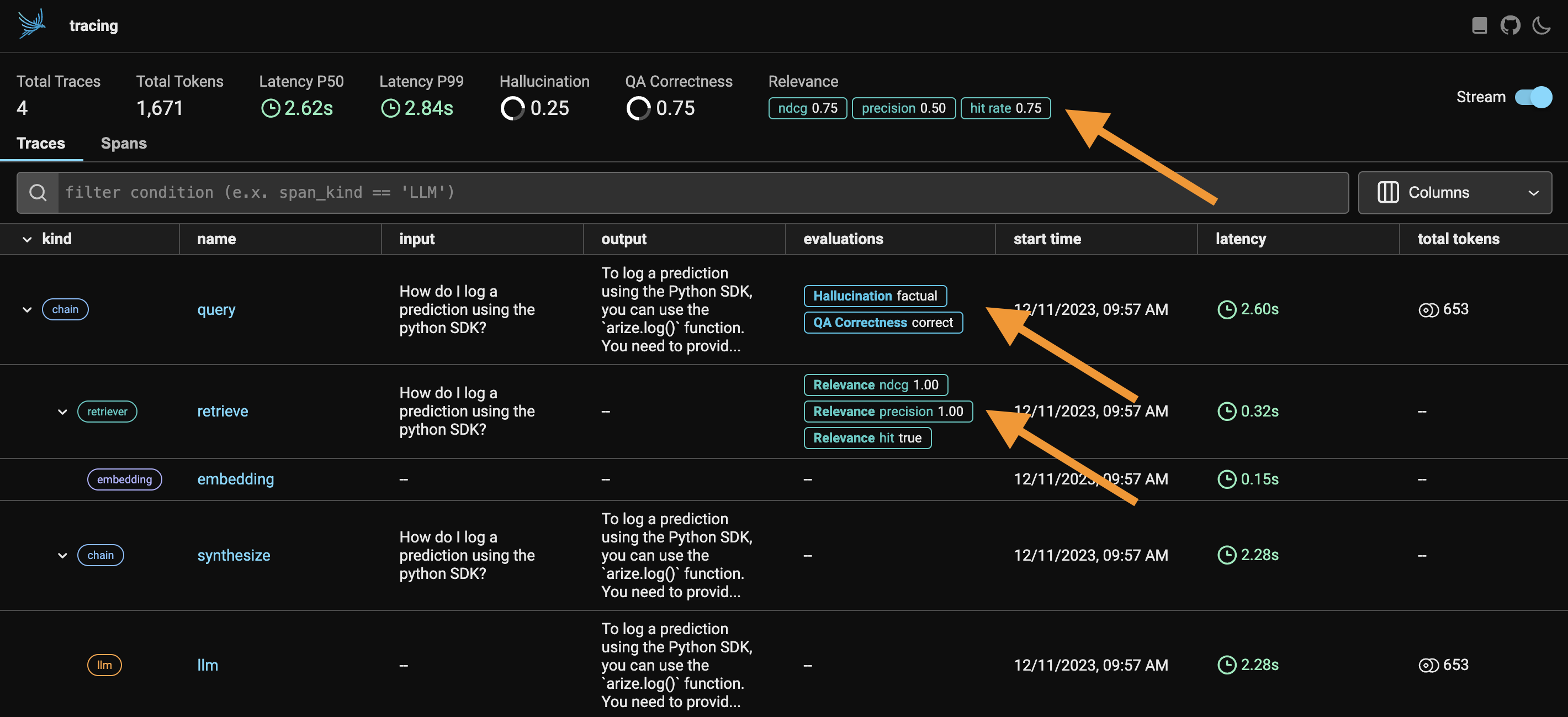Collapse the query chain row

(27, 309)
